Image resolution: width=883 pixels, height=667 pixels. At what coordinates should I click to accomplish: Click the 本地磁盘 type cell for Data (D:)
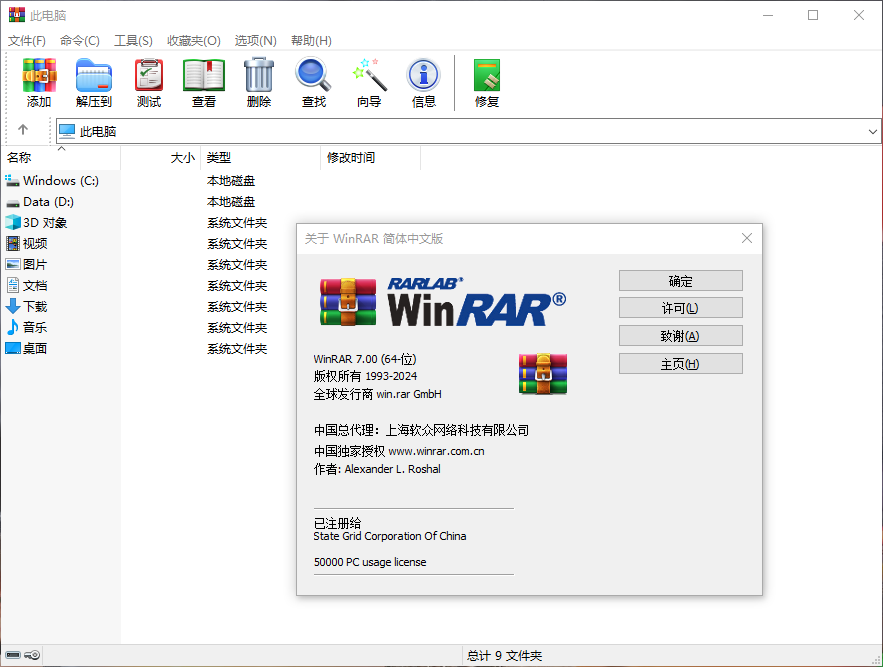(231, 202)
